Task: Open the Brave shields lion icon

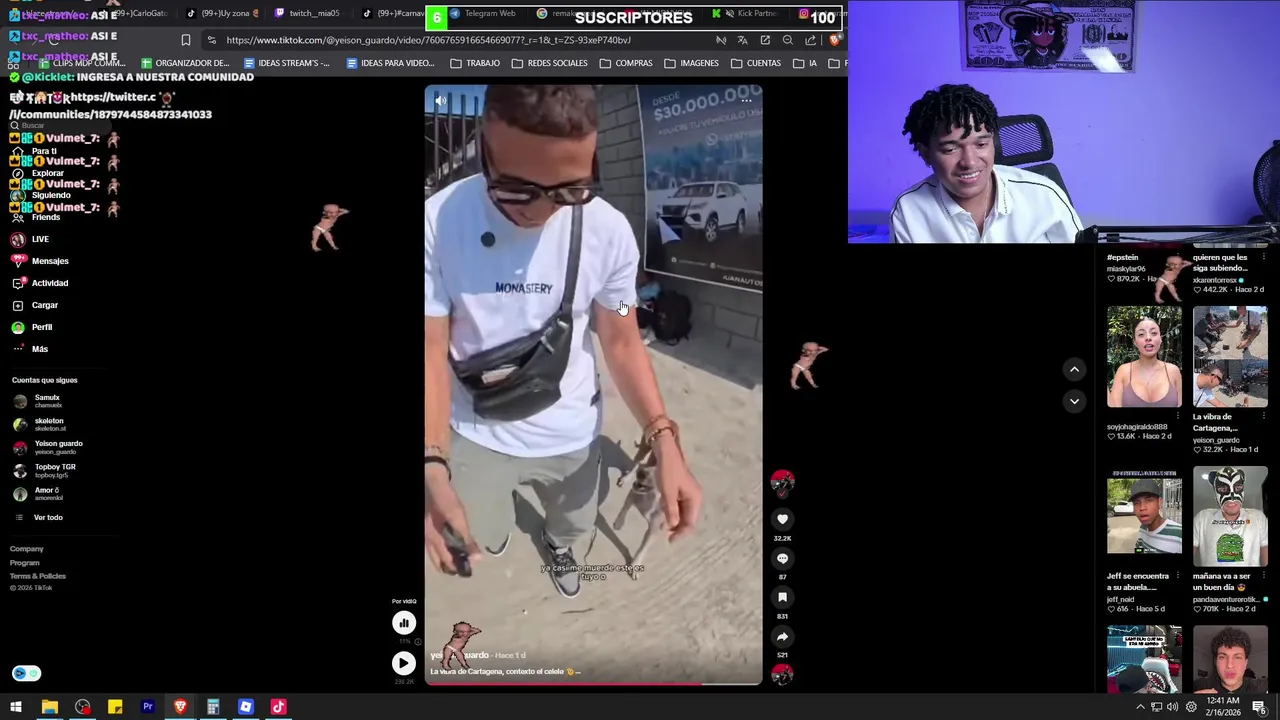Action: (835, 40)
